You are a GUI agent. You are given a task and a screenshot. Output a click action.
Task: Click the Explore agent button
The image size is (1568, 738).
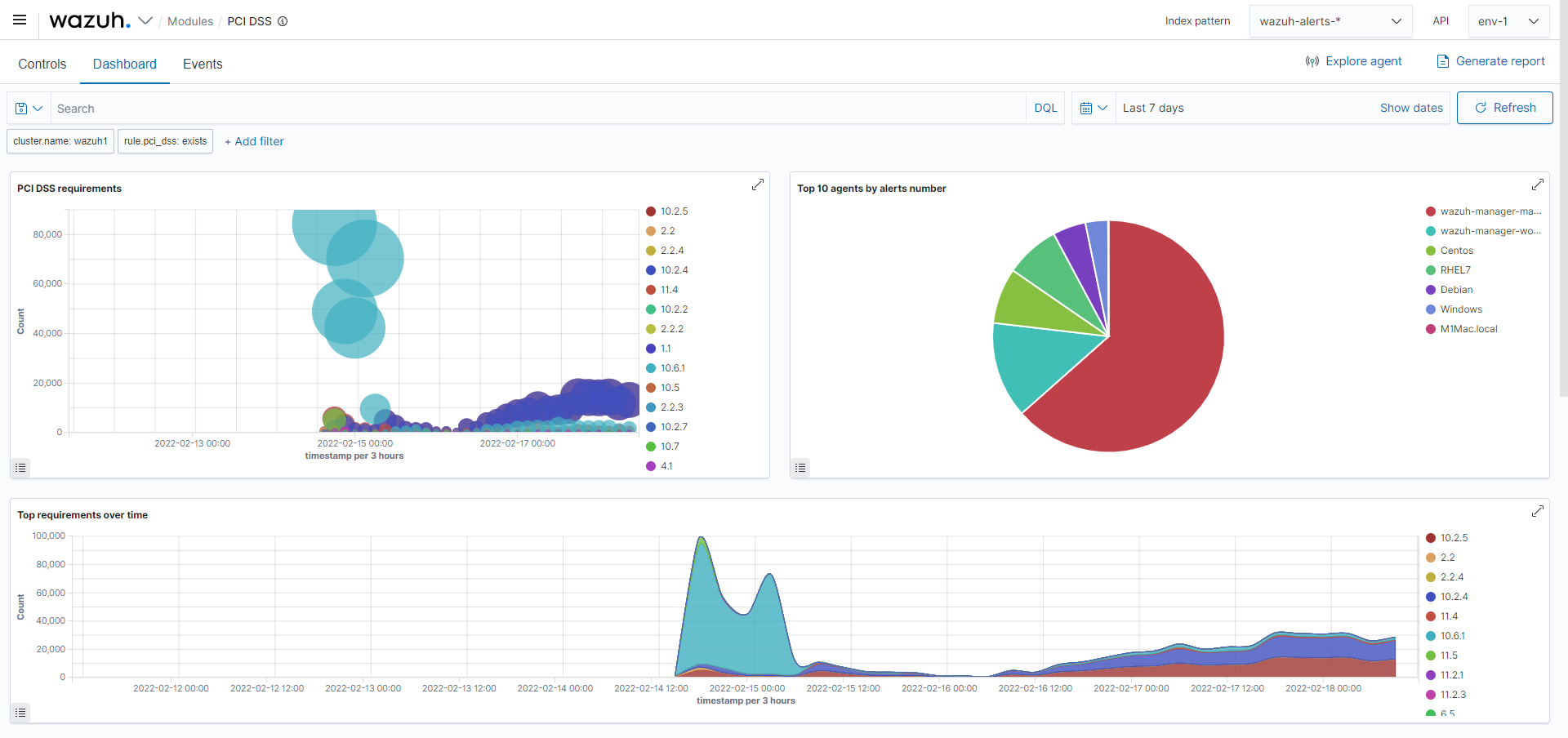[1353, 61]
